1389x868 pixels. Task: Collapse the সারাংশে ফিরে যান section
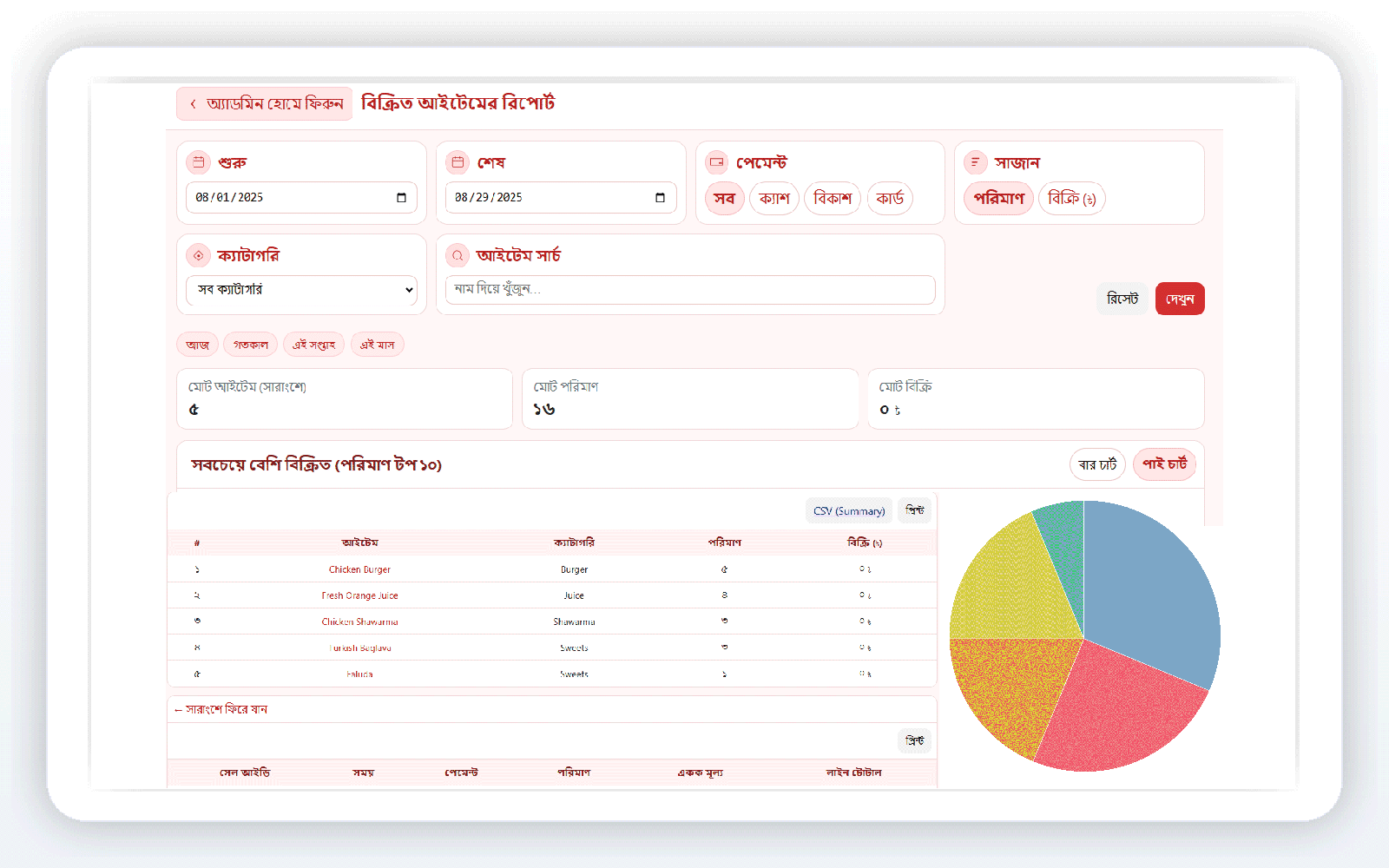coord(221,709)
